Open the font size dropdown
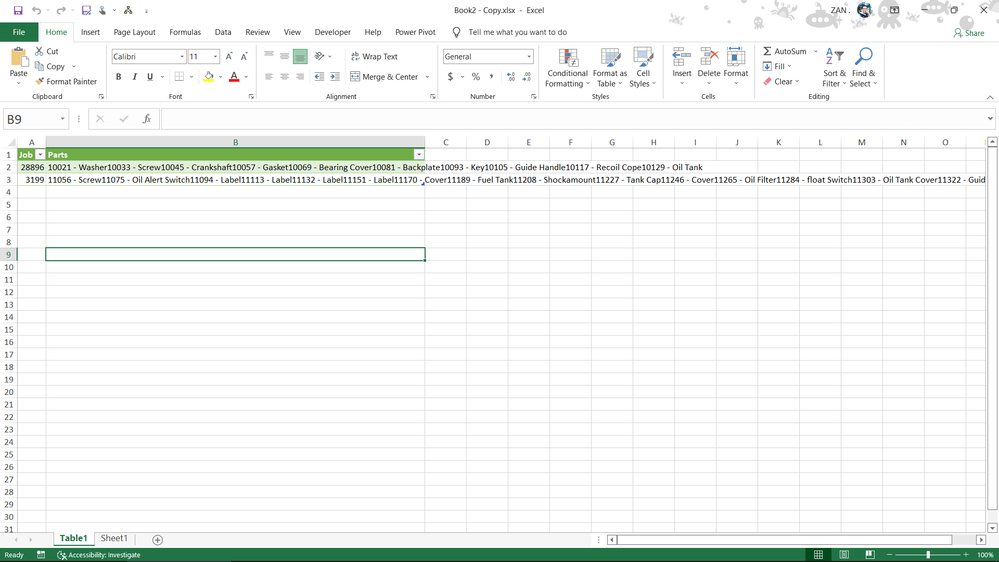Screen dimensions: 999x562 215,57
